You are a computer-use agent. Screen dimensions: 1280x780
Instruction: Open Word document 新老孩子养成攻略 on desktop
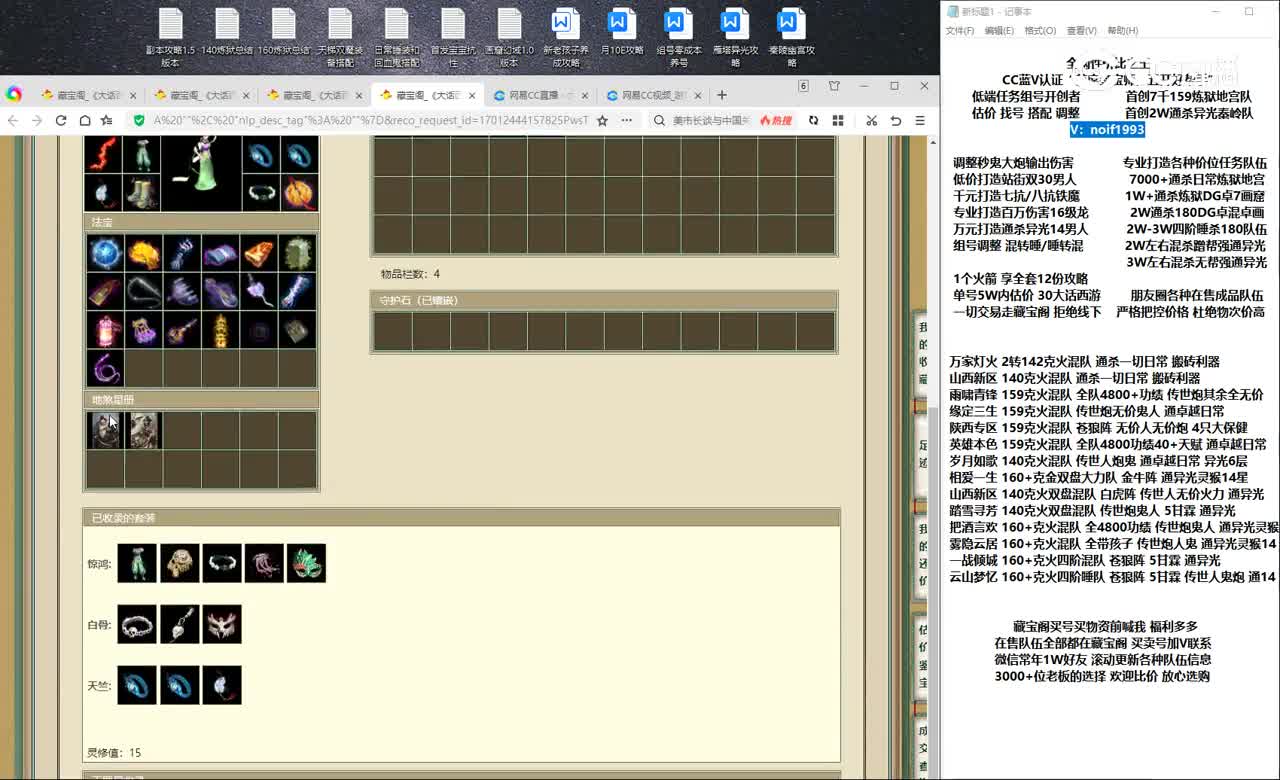[x=566, y=38]
